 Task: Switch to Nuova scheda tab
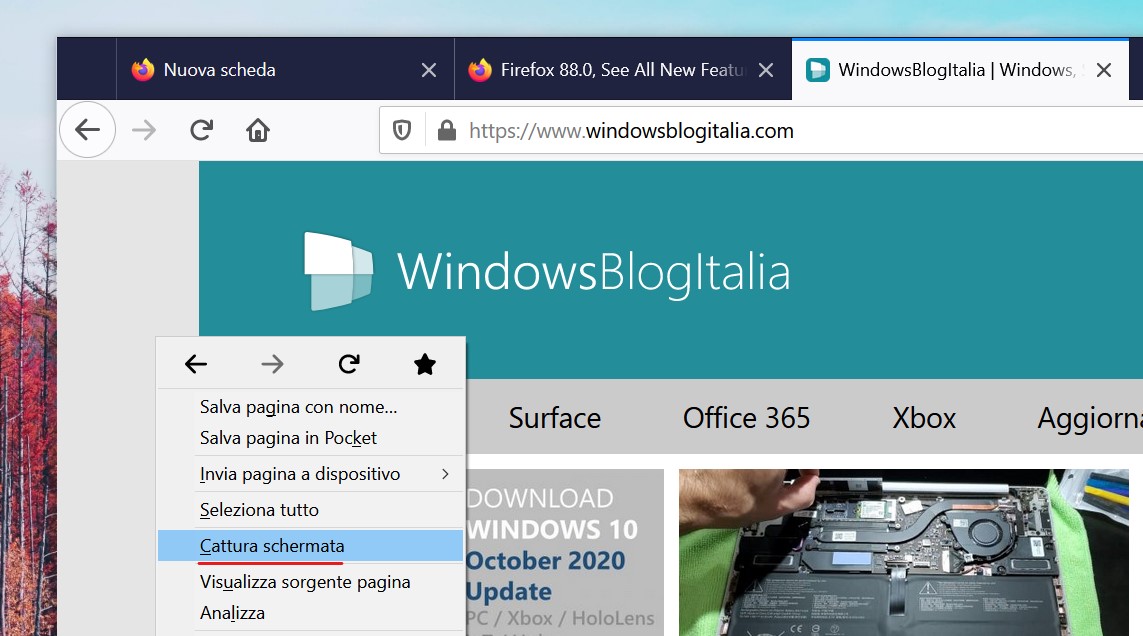pyautogui.click(x=285, y=69)
